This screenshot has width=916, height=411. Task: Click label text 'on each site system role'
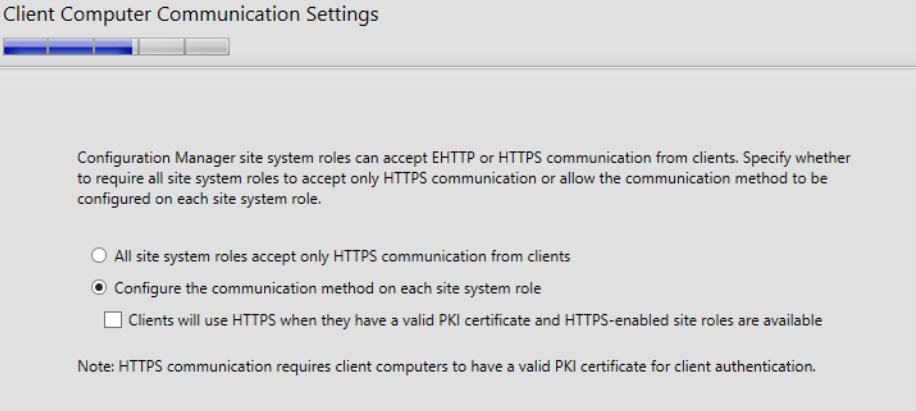point(458,288)
